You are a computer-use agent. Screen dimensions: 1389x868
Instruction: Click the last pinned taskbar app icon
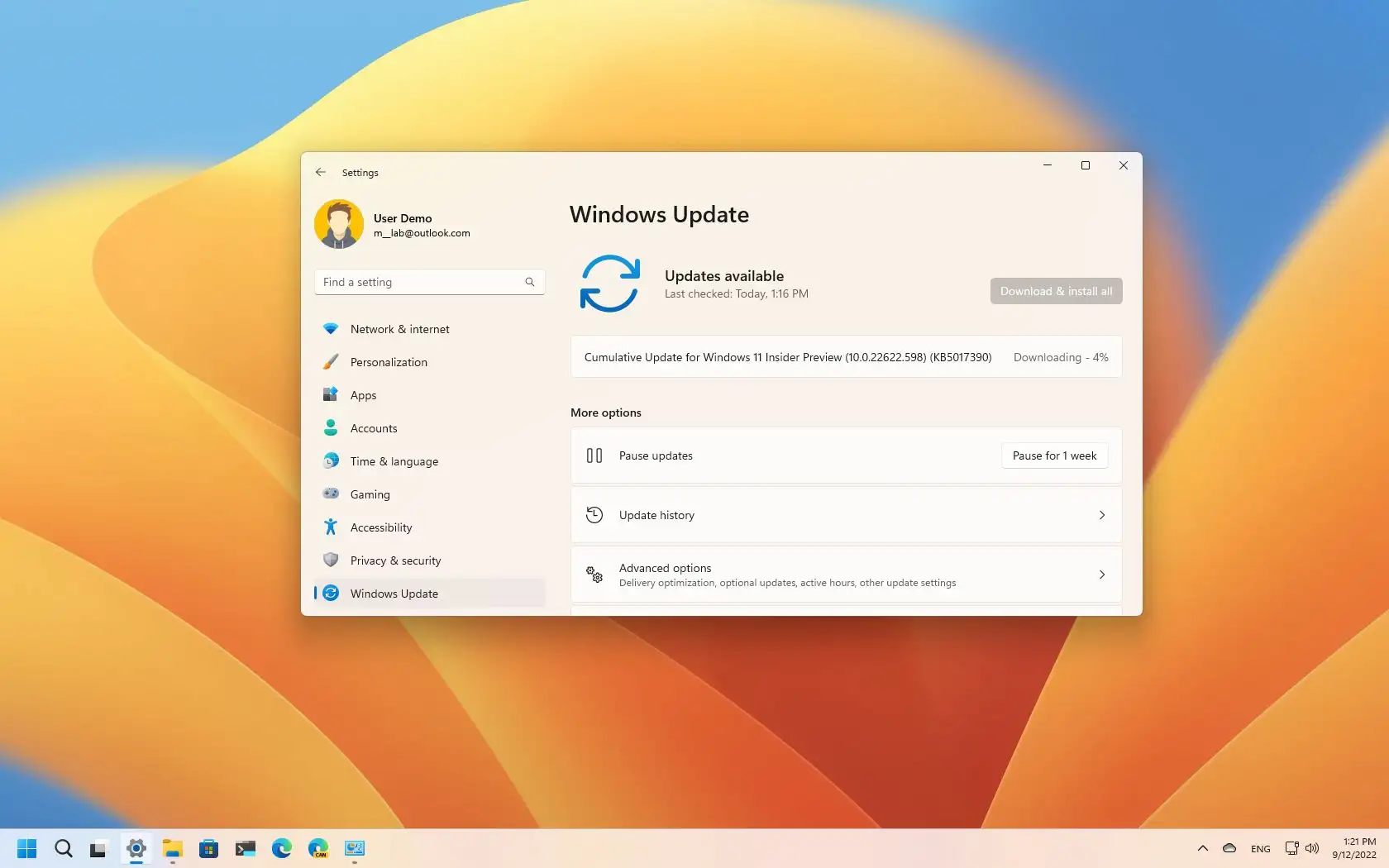pos(355,848)
